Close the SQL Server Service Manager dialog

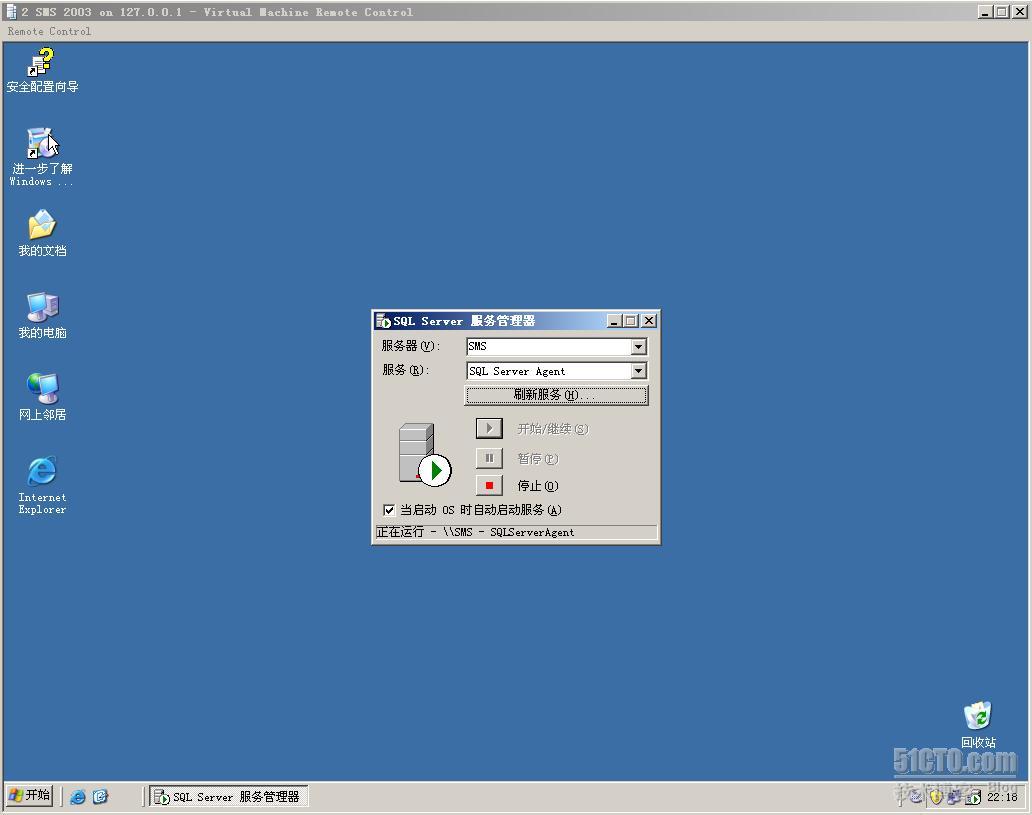coord(649,321)
